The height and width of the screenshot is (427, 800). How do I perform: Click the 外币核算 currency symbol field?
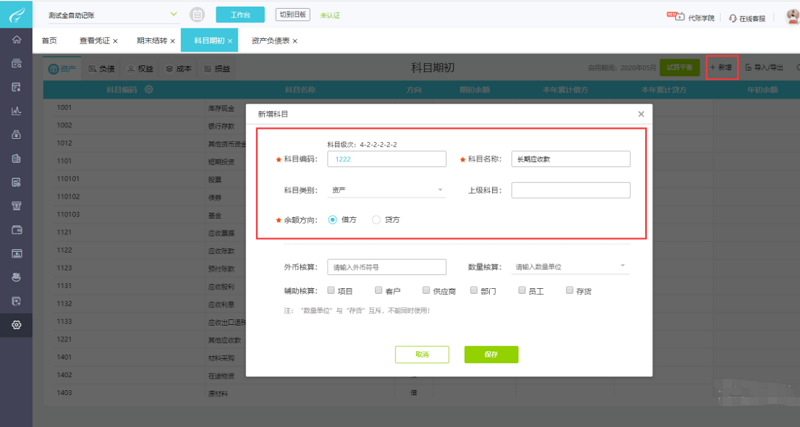[387, 267]
